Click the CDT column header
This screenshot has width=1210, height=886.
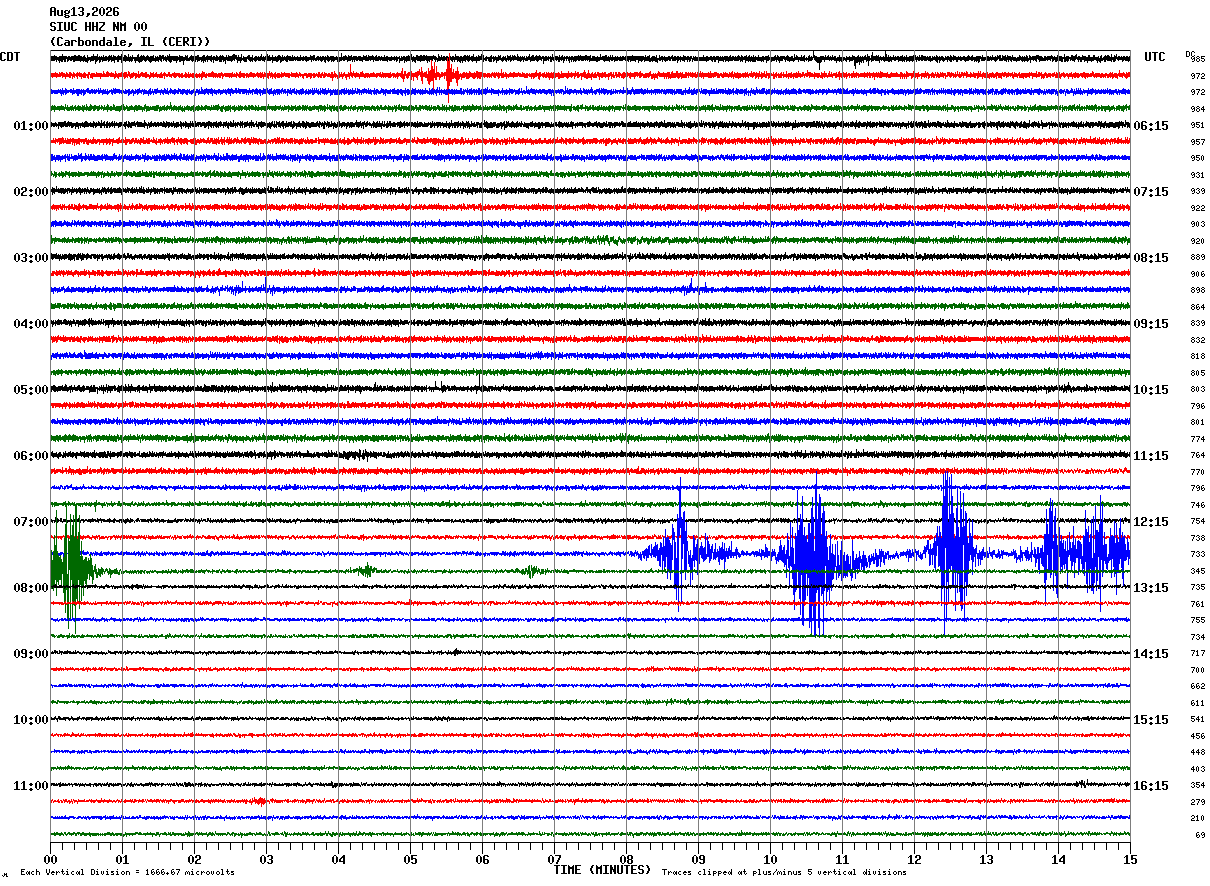pyautogui.click(x=10, y=57)
